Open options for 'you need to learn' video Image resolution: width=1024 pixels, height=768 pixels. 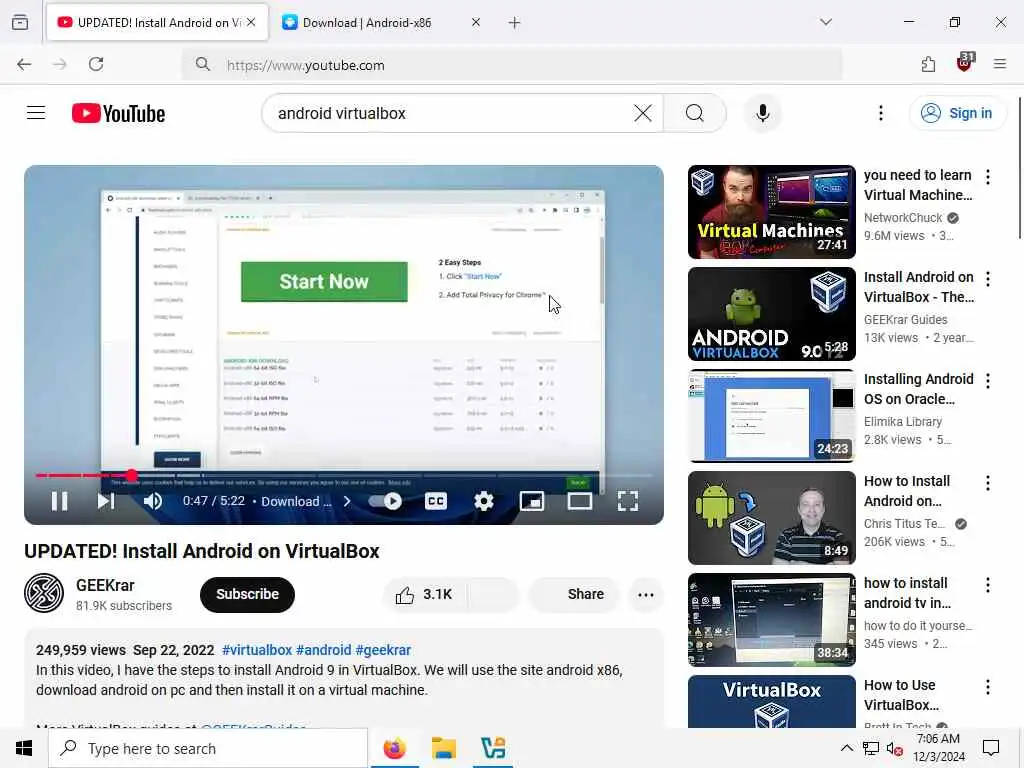987,176
